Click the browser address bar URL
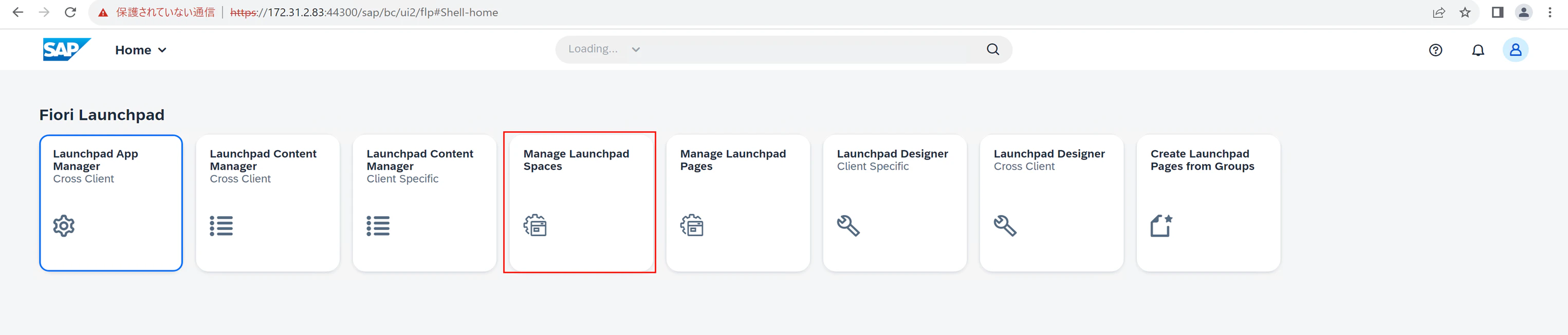The height and width of the screenshot is (335, 1568). coord(363,12)
